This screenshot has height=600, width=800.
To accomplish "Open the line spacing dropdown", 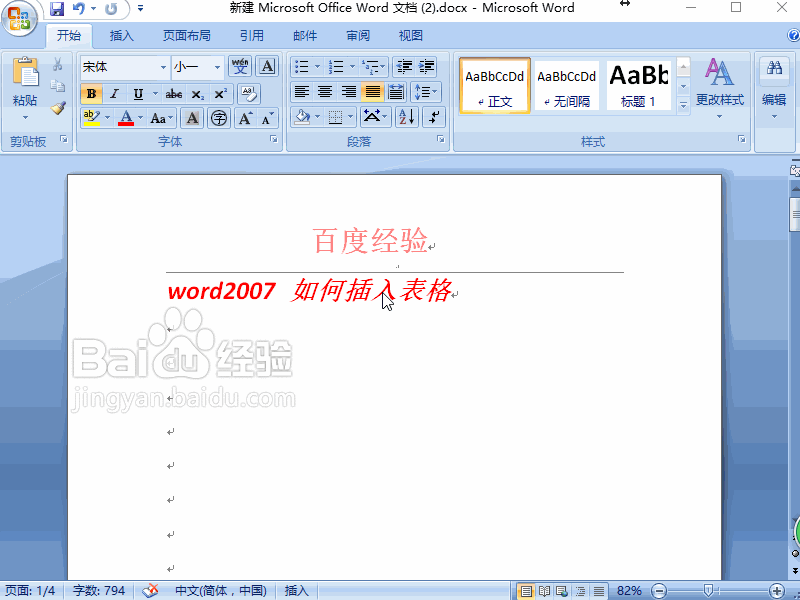I will (426, 92).
